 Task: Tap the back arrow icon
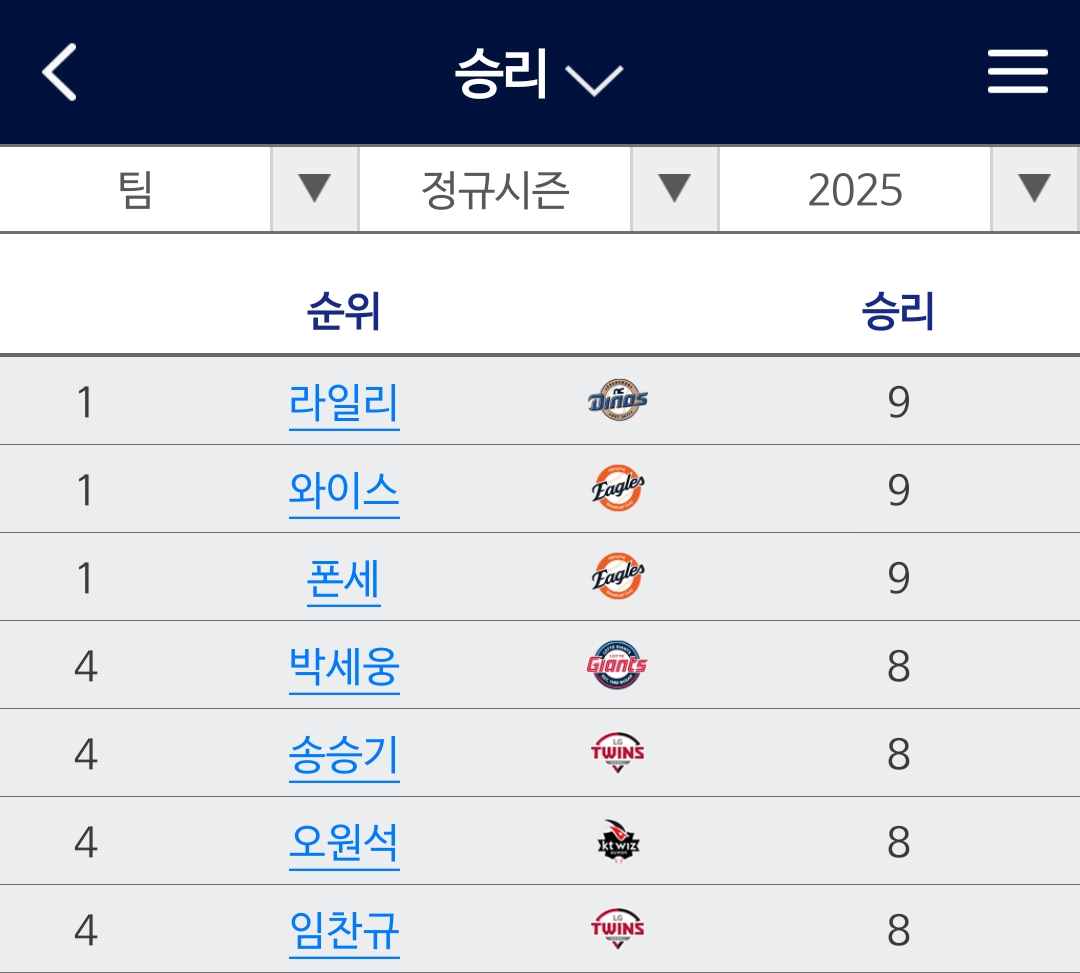point(60,72)
